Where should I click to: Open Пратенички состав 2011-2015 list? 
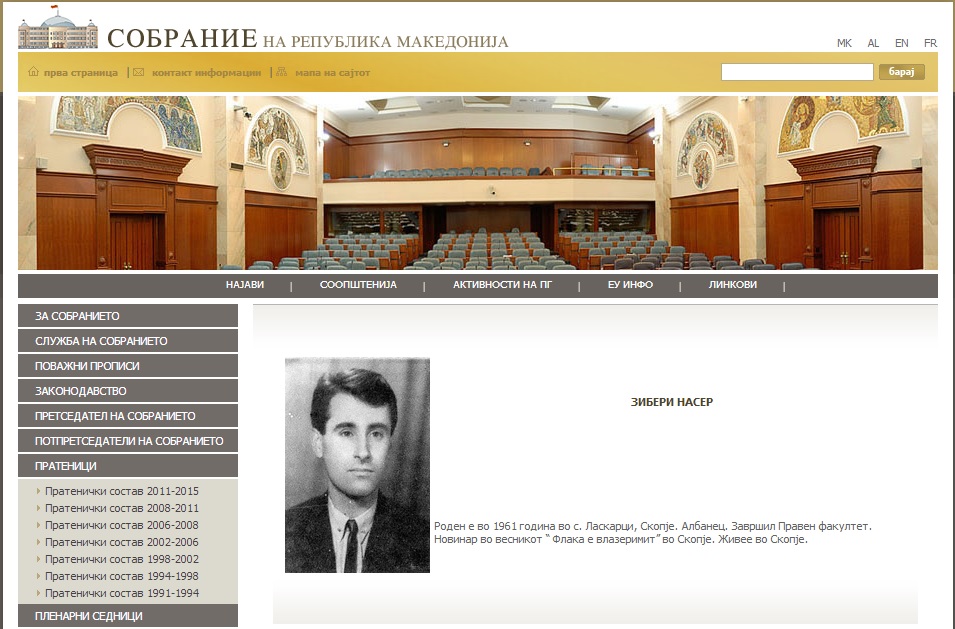tap(122, 491)
